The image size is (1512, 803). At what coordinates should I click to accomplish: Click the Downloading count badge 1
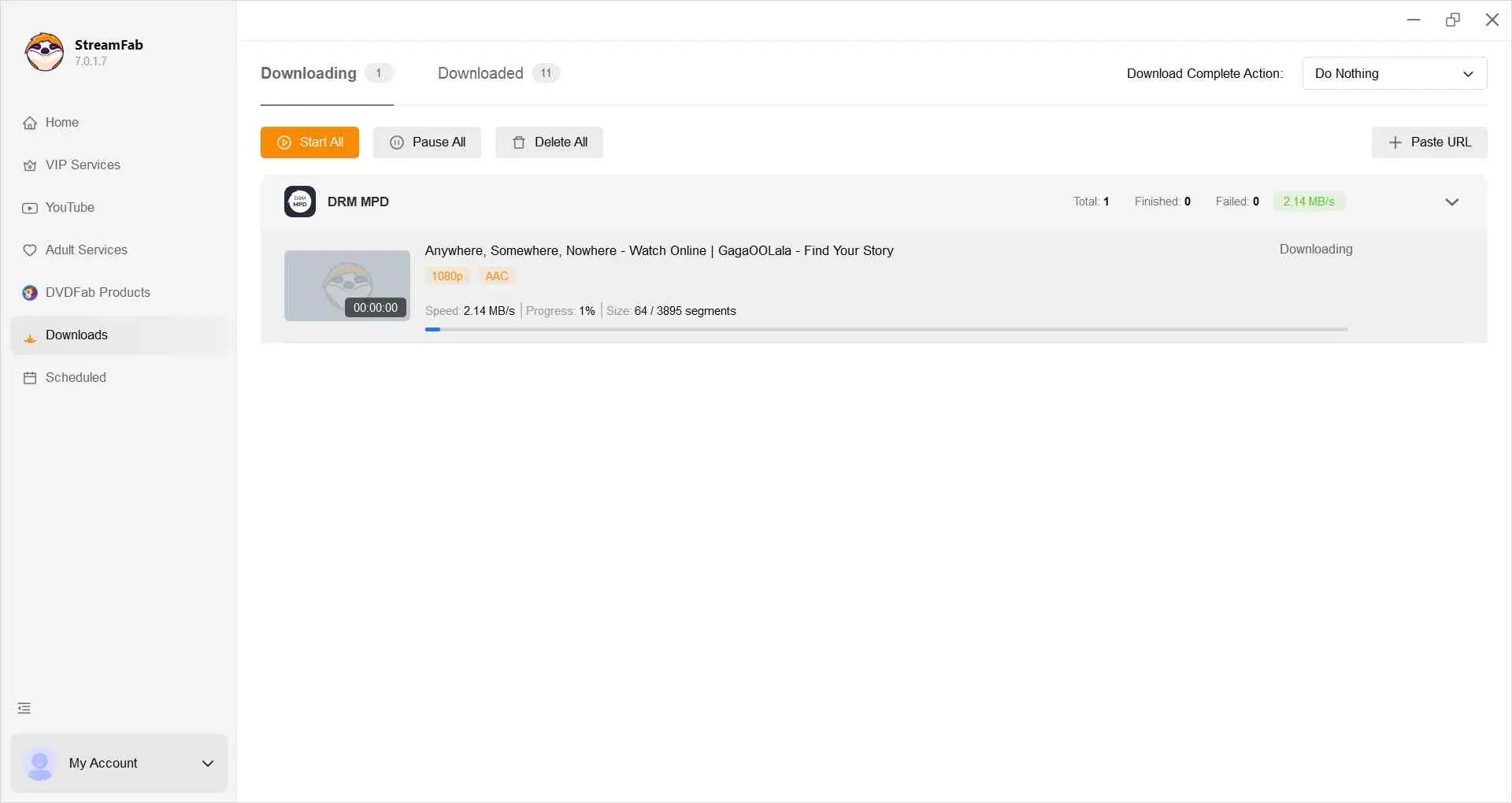tap(379, 73)
